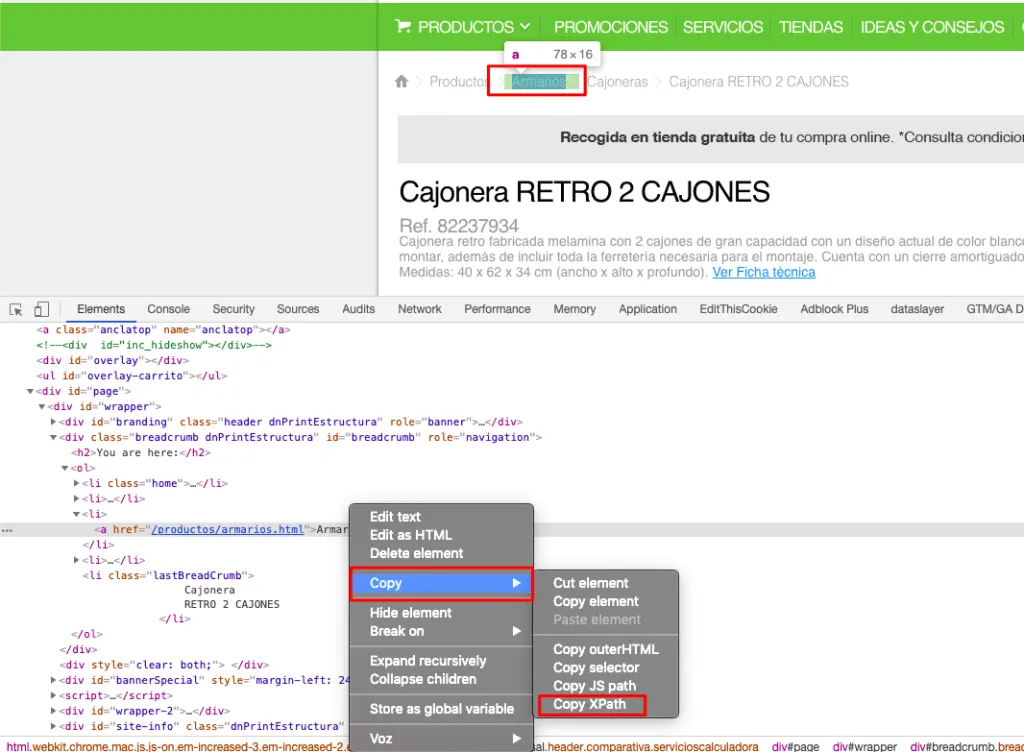The height and width of the screenshot is (752, 1024).
Task: Choose Edit text from context menu
Action: click(x=441, y=517)
